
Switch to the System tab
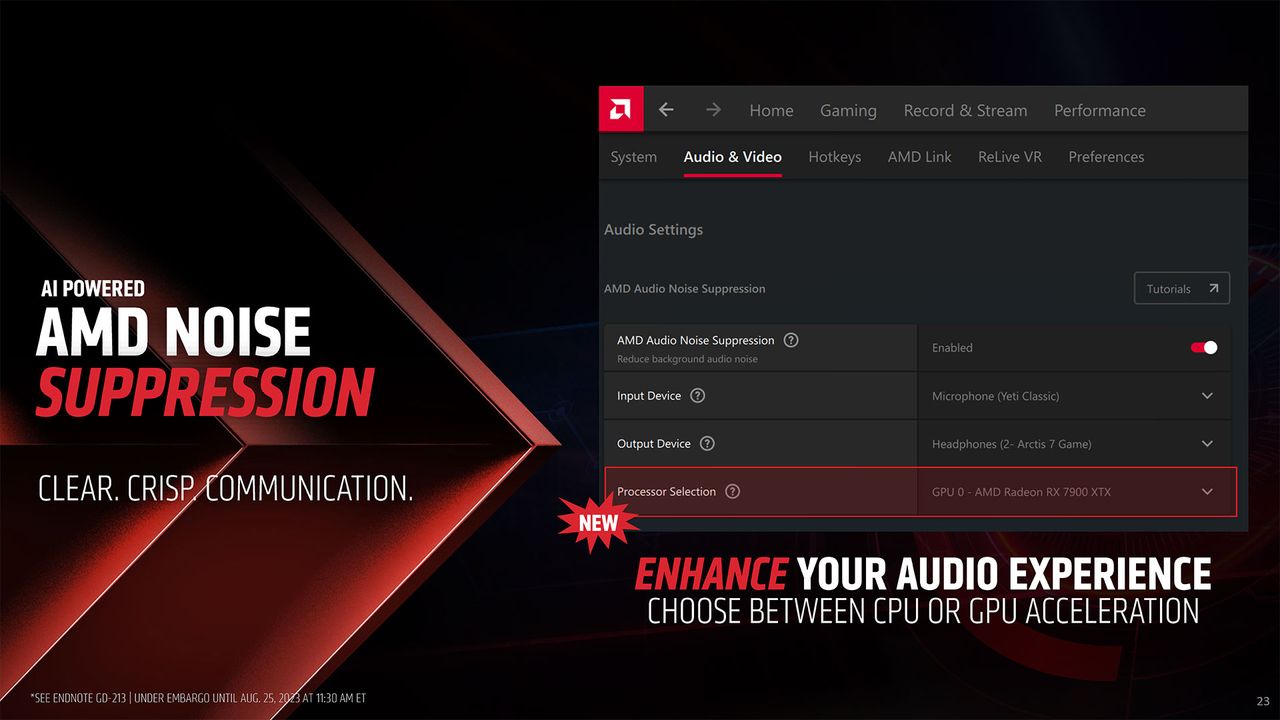point(634,157)
